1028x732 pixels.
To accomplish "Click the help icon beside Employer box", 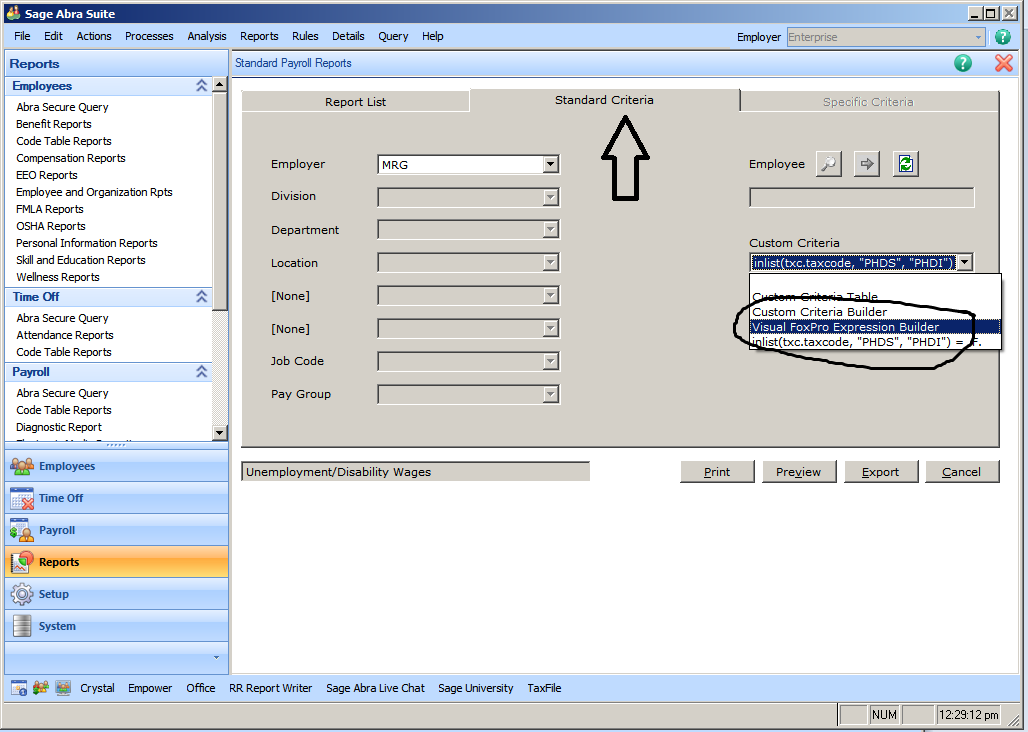I will click(1003, 37).
